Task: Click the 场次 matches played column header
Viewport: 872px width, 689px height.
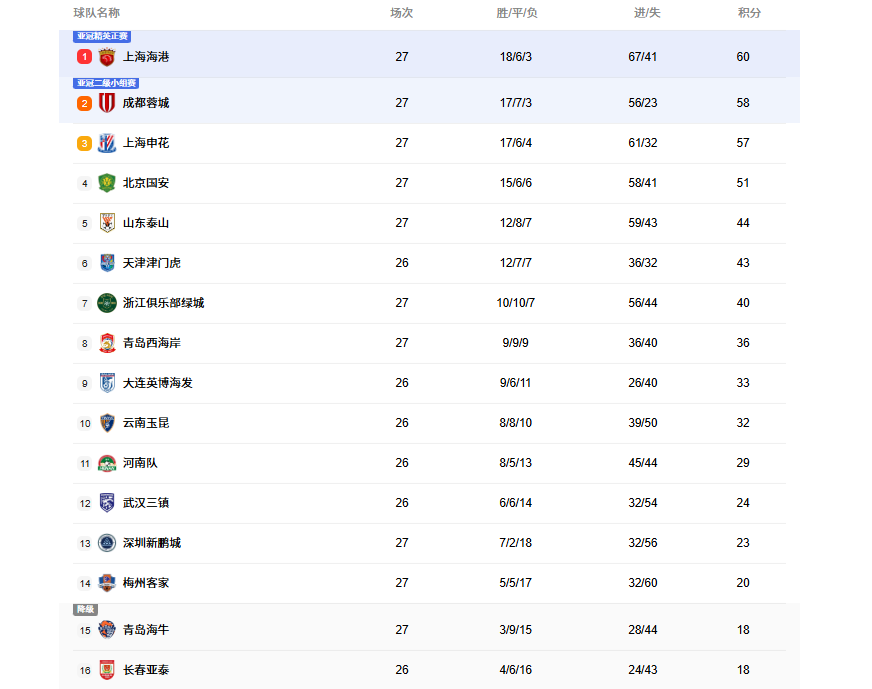Action: 401,13
